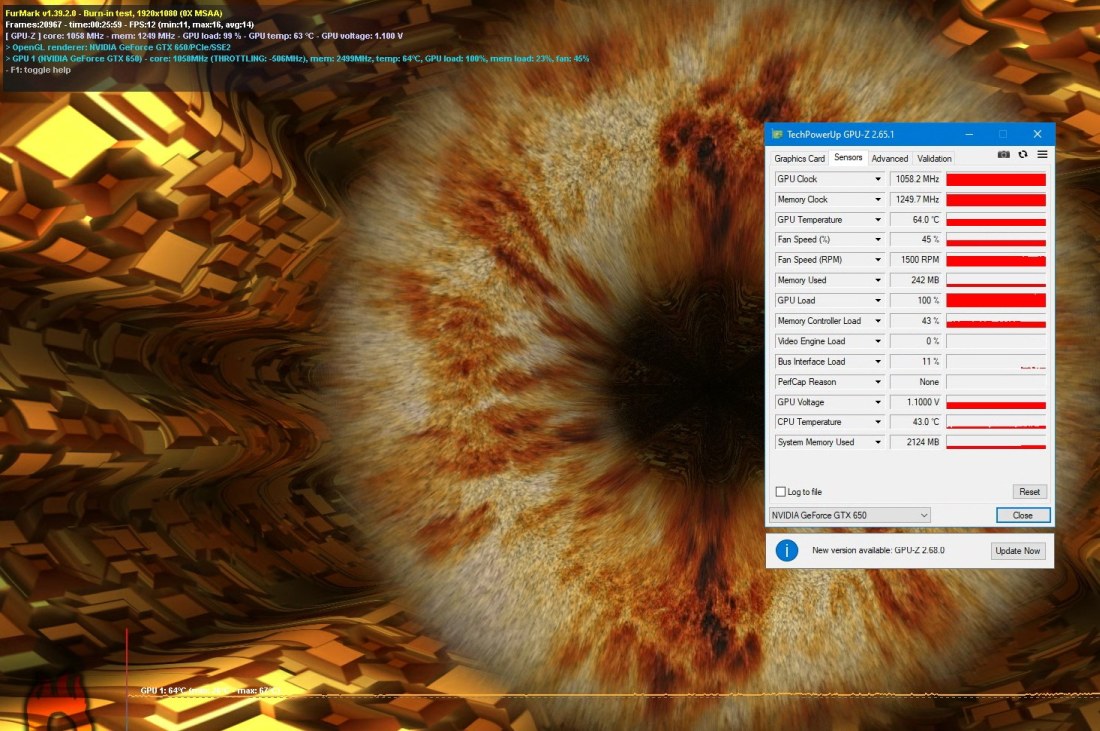Open the NVIDIA GeForce GTX 650 selector
Viewport: 1100px width, 731px height.
(x=849, y=515)
